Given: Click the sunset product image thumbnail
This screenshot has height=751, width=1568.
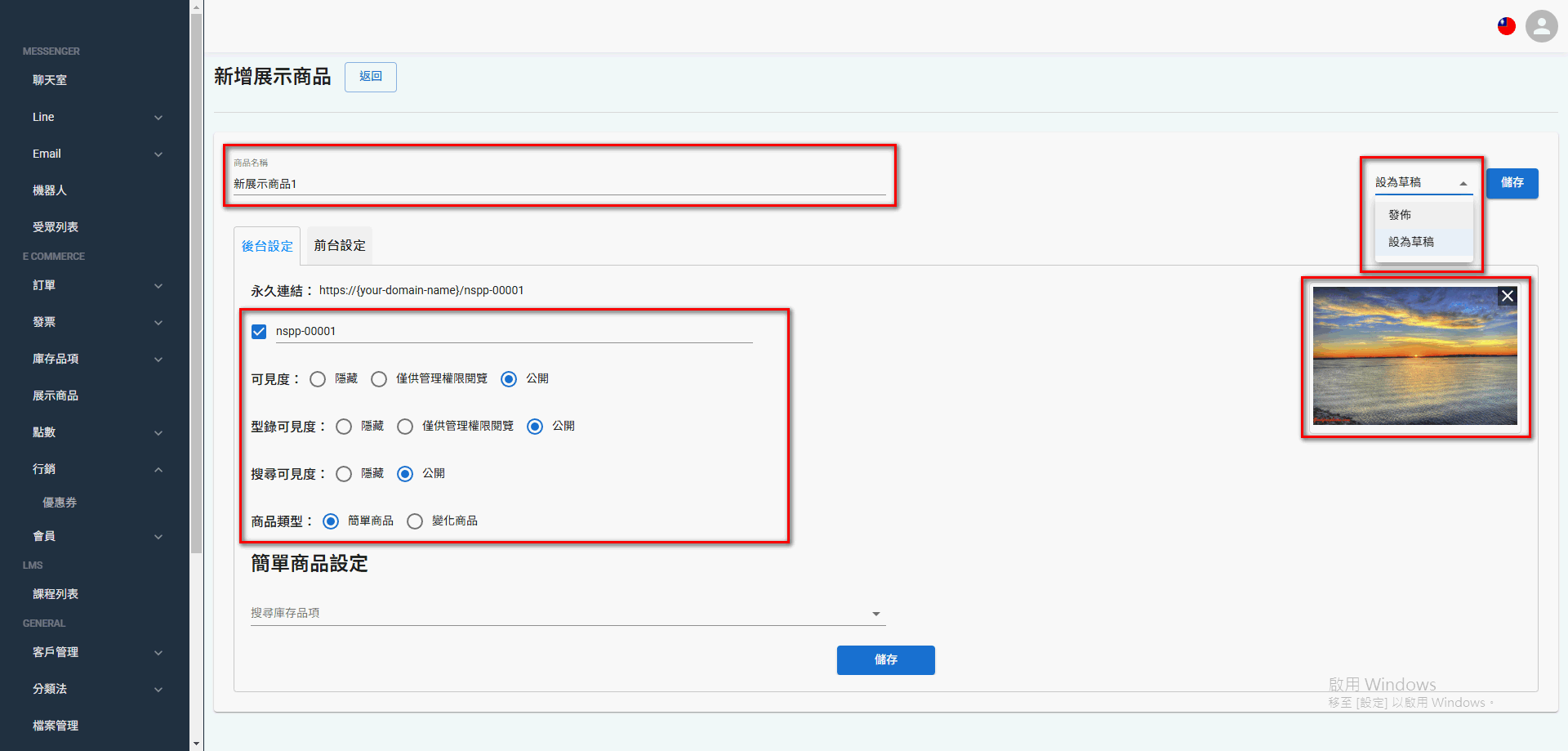Looking at the screenshot, I should tap(1415, 355).
